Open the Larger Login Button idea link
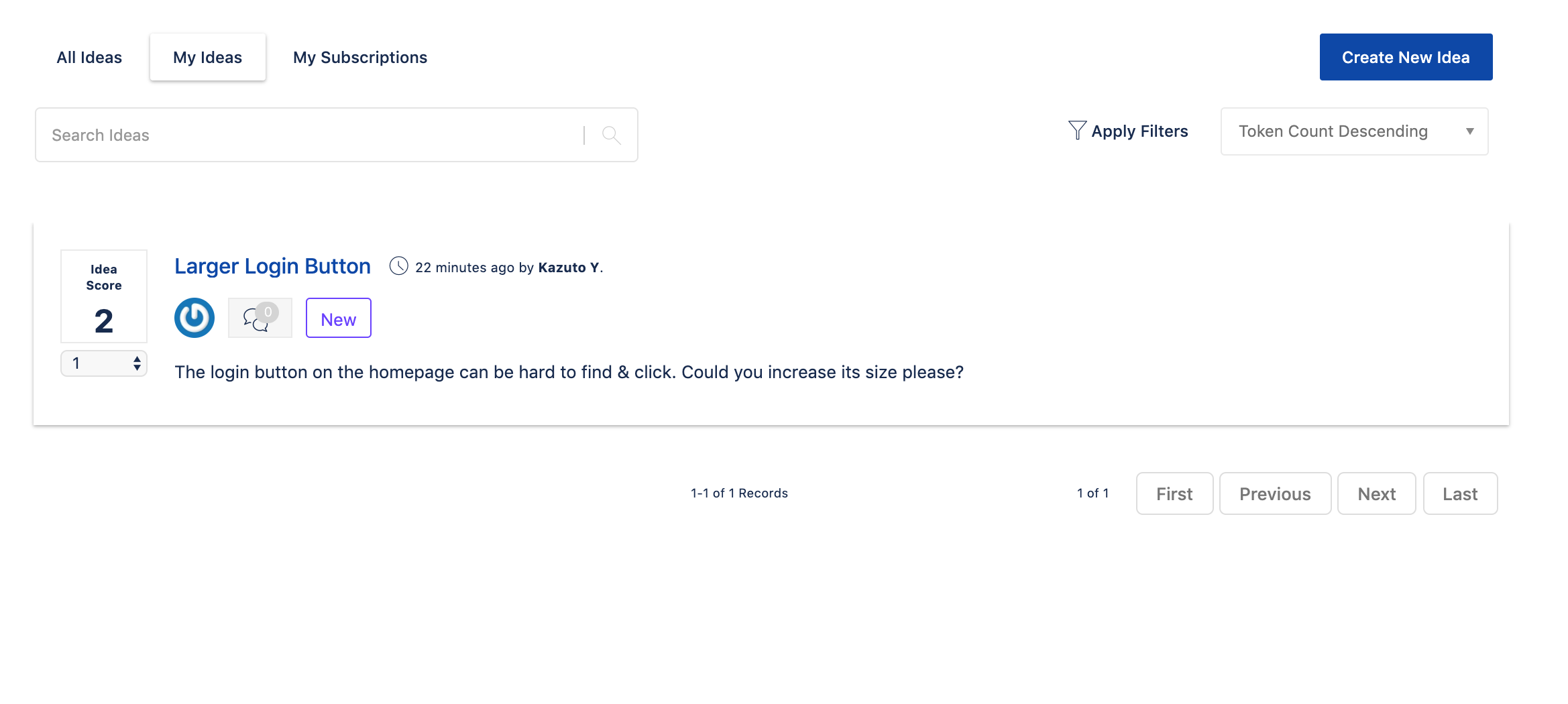1568x704 pixels. [x=272, y=266]
